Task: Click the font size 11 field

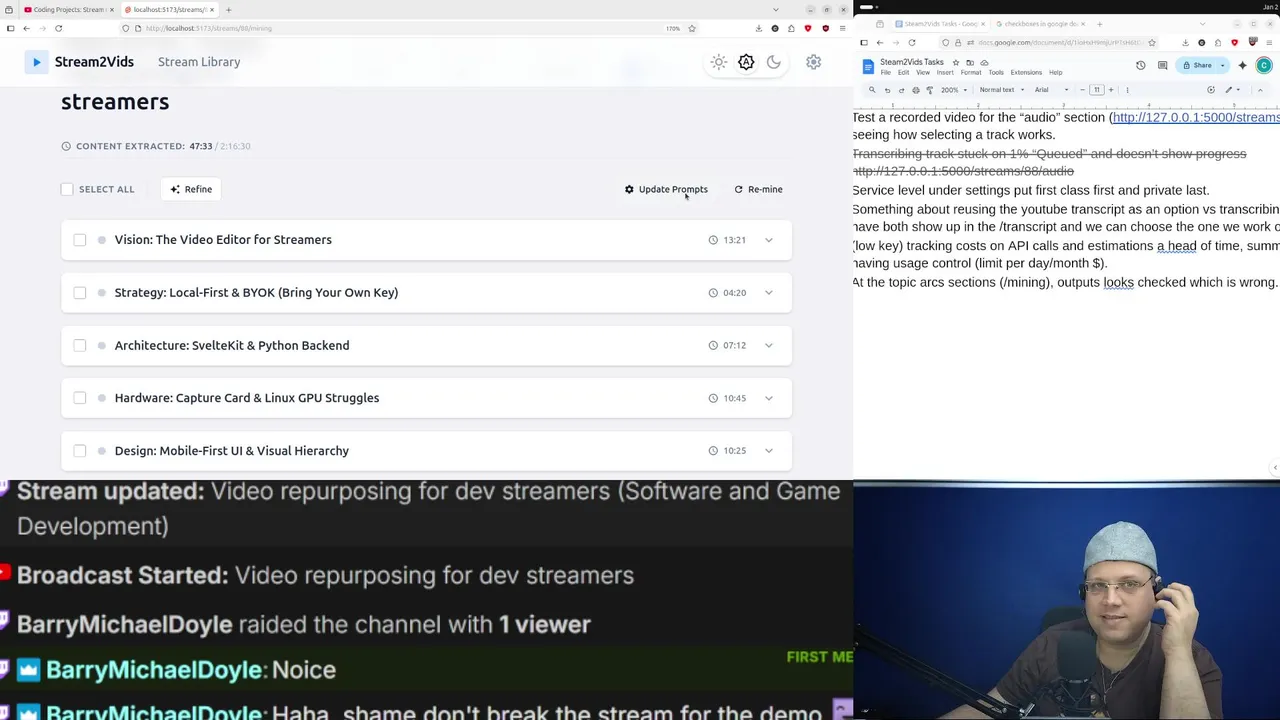Action: click(x=1097, y=90)
